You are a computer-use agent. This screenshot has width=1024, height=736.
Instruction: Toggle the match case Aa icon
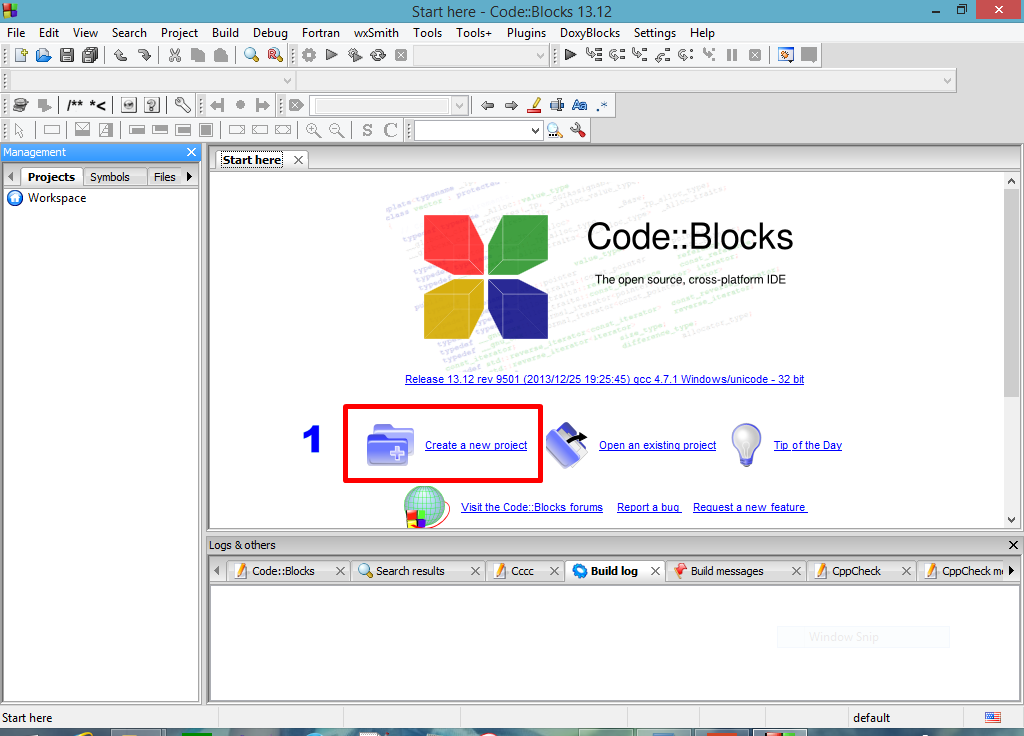[x=579, y=105]
